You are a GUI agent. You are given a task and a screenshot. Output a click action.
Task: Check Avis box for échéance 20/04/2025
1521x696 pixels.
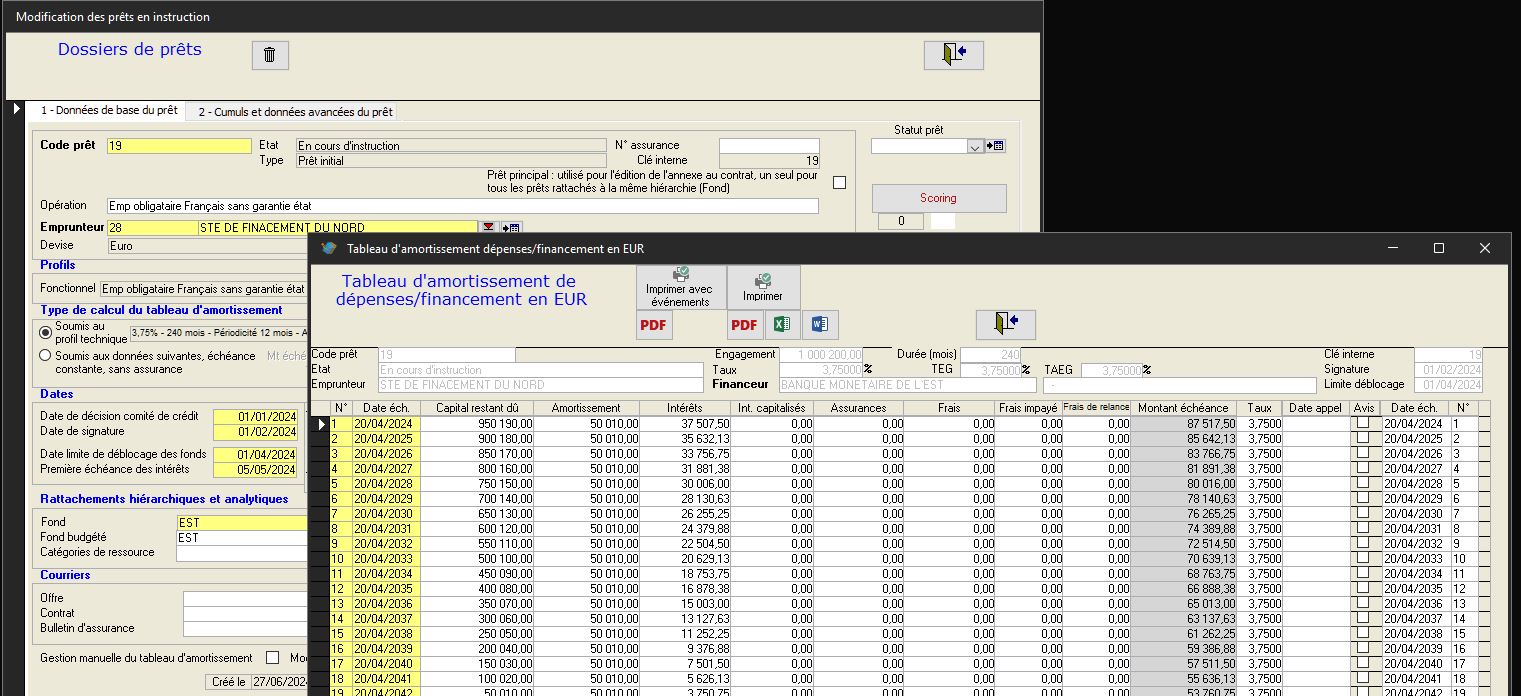click(x=1362, y=438)
